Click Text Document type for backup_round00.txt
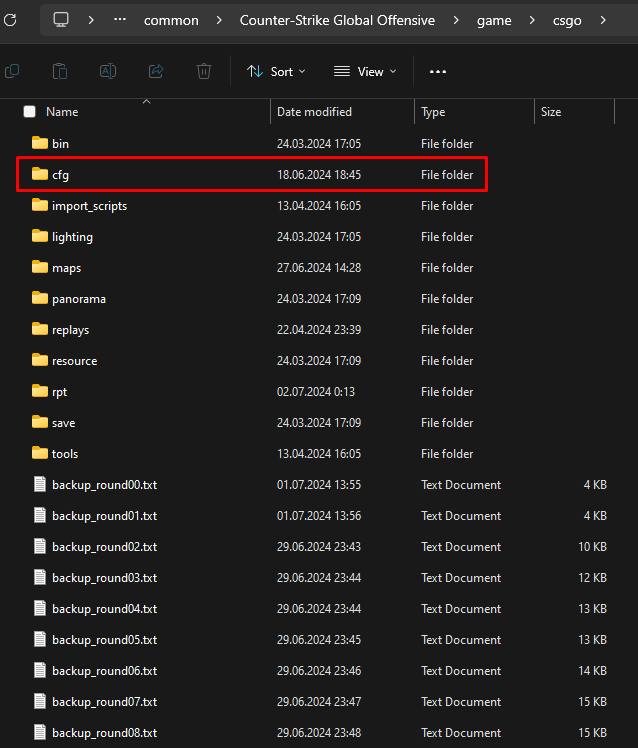 point(461,485)
